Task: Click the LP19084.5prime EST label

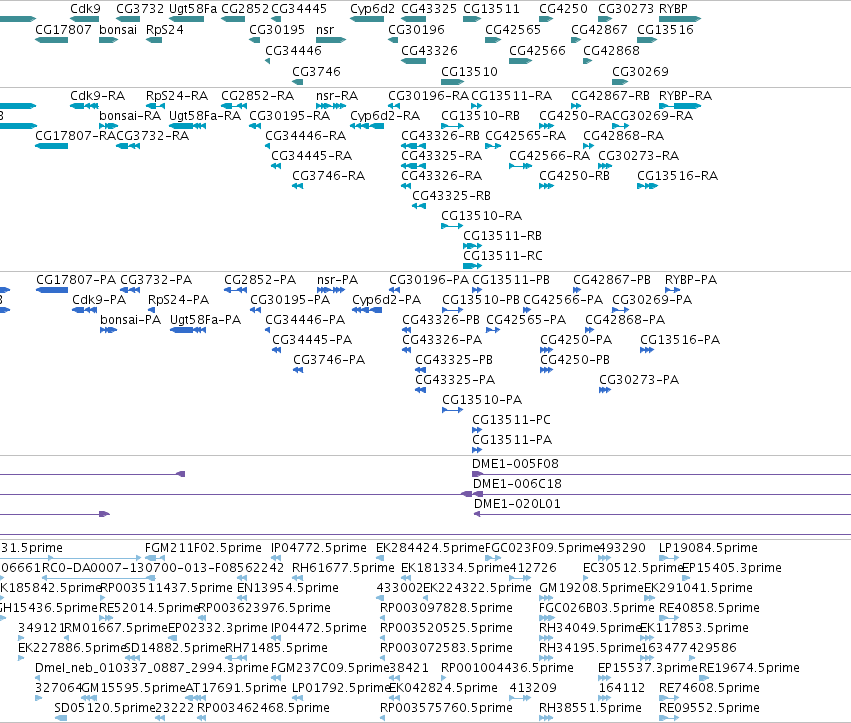Action: point(708,548)
